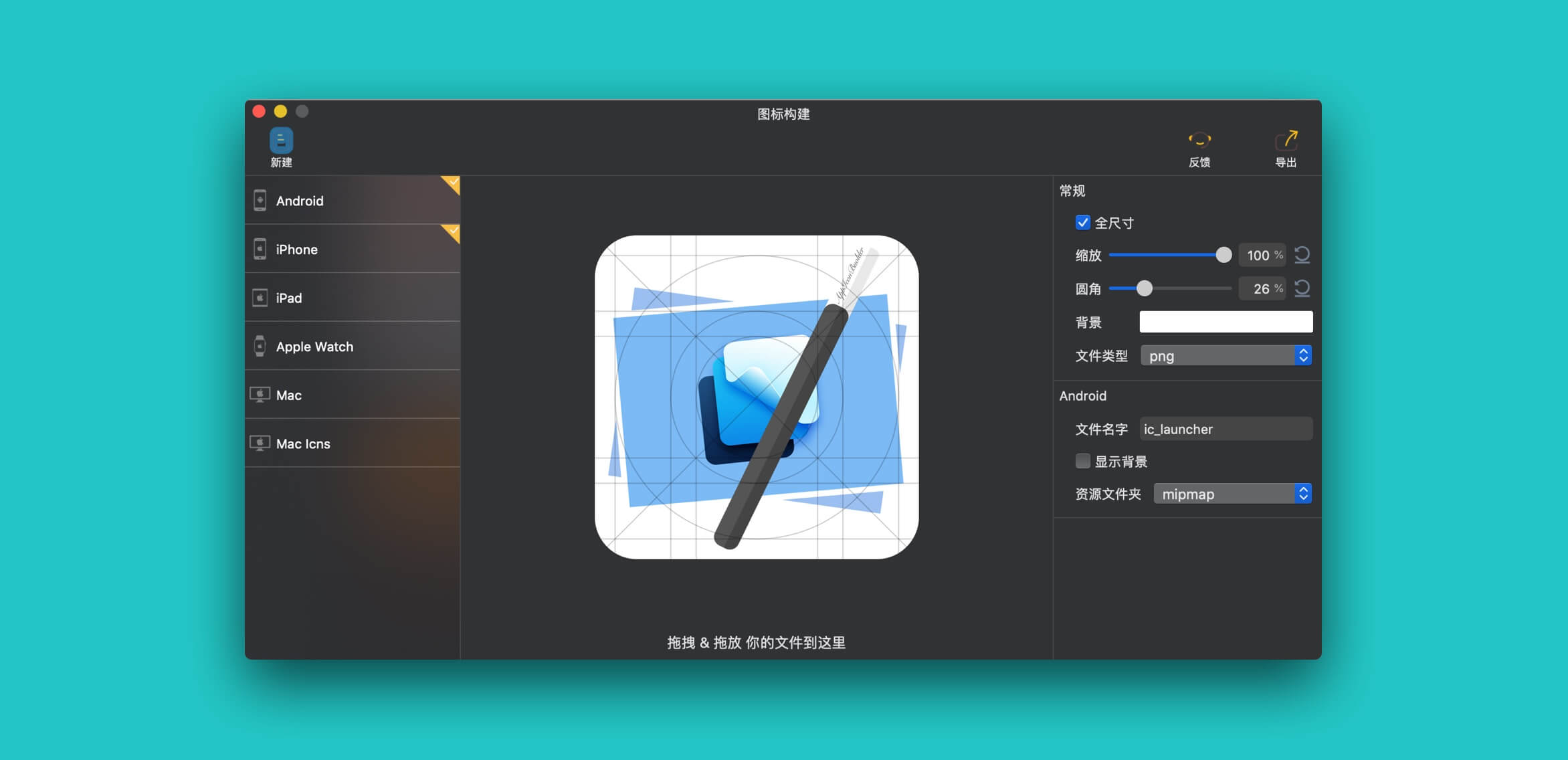Image resolution: width=1568 pixels, height=760 pixels.
Task: Click the Mac monitor icon in sidebar
Action: pos(260,395)
